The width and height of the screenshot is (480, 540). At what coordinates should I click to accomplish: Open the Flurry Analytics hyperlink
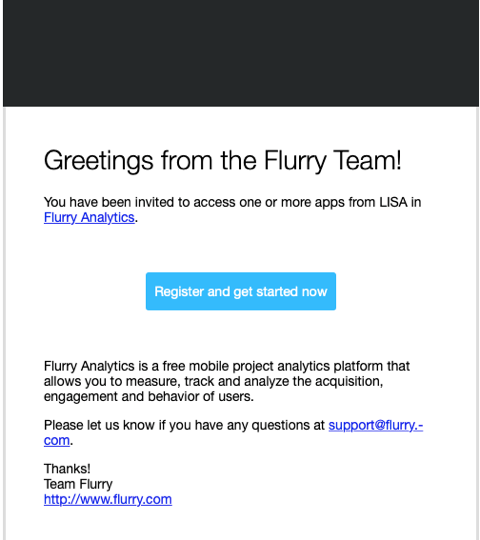pyautogui.click(x=89, y=218)
